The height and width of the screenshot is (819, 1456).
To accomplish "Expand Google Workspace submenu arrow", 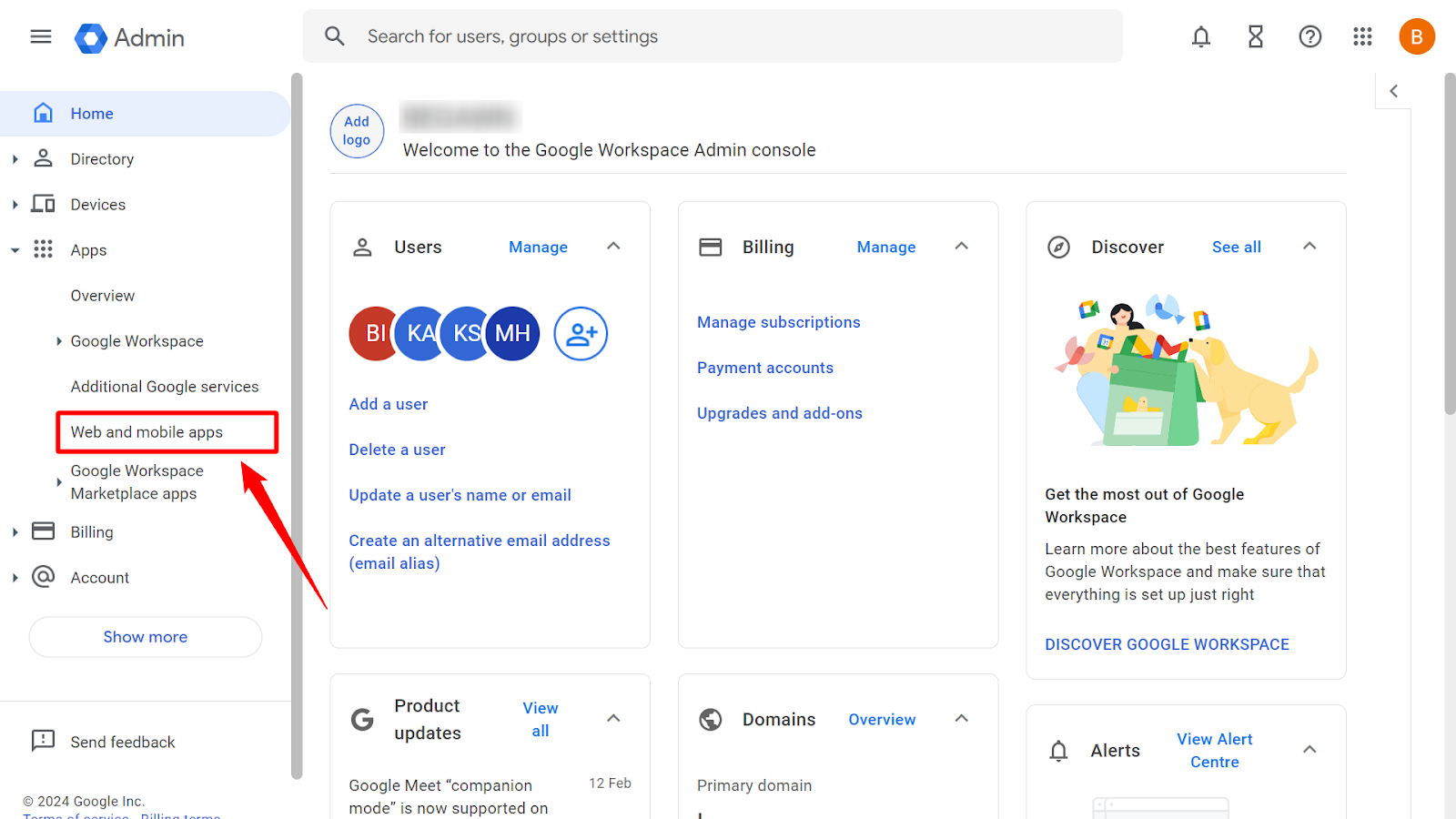I will [x=59, y=341].
